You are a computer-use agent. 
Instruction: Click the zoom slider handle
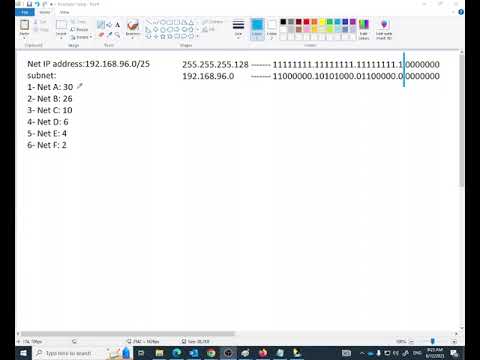[433, 341]
